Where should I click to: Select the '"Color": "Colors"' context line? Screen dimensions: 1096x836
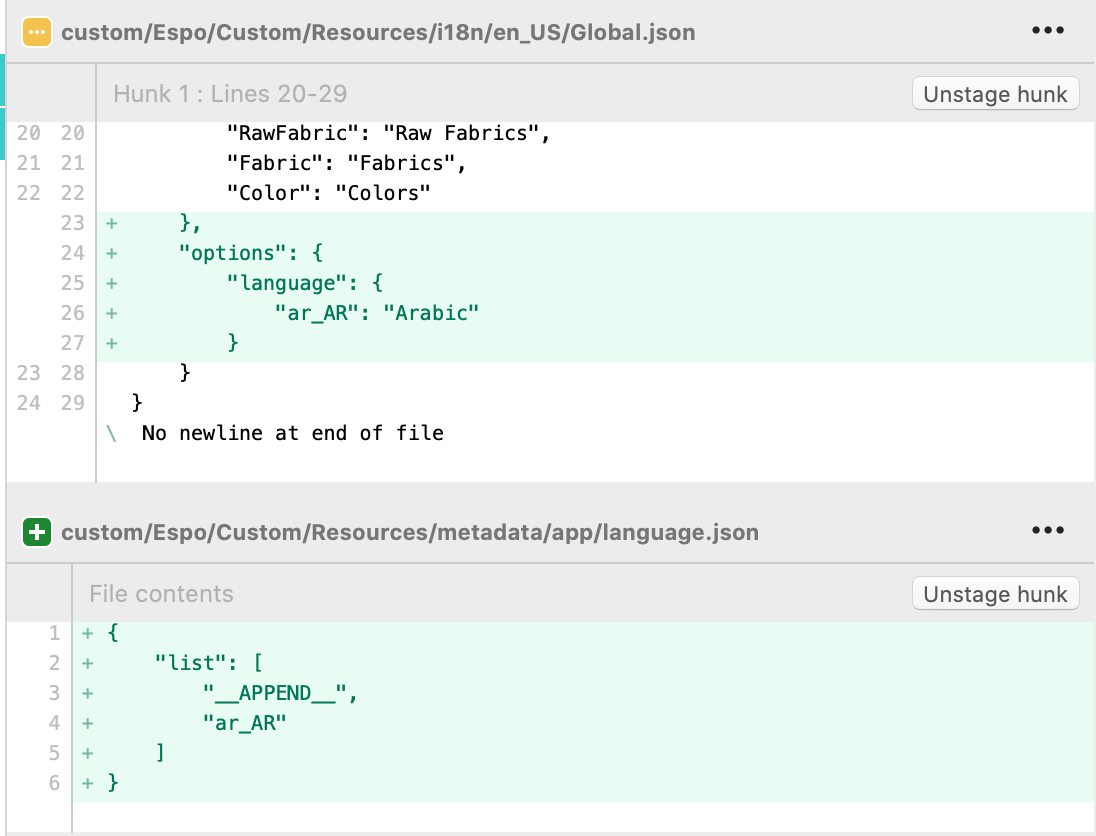(x=328, y=193)
